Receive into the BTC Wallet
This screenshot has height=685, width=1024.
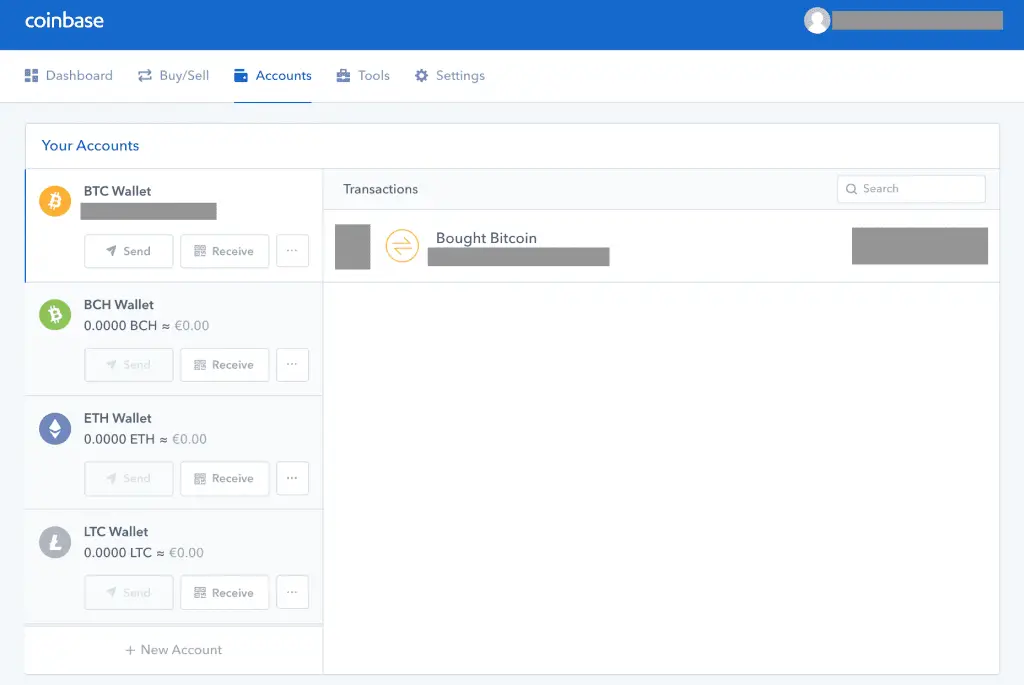[225, 251]
